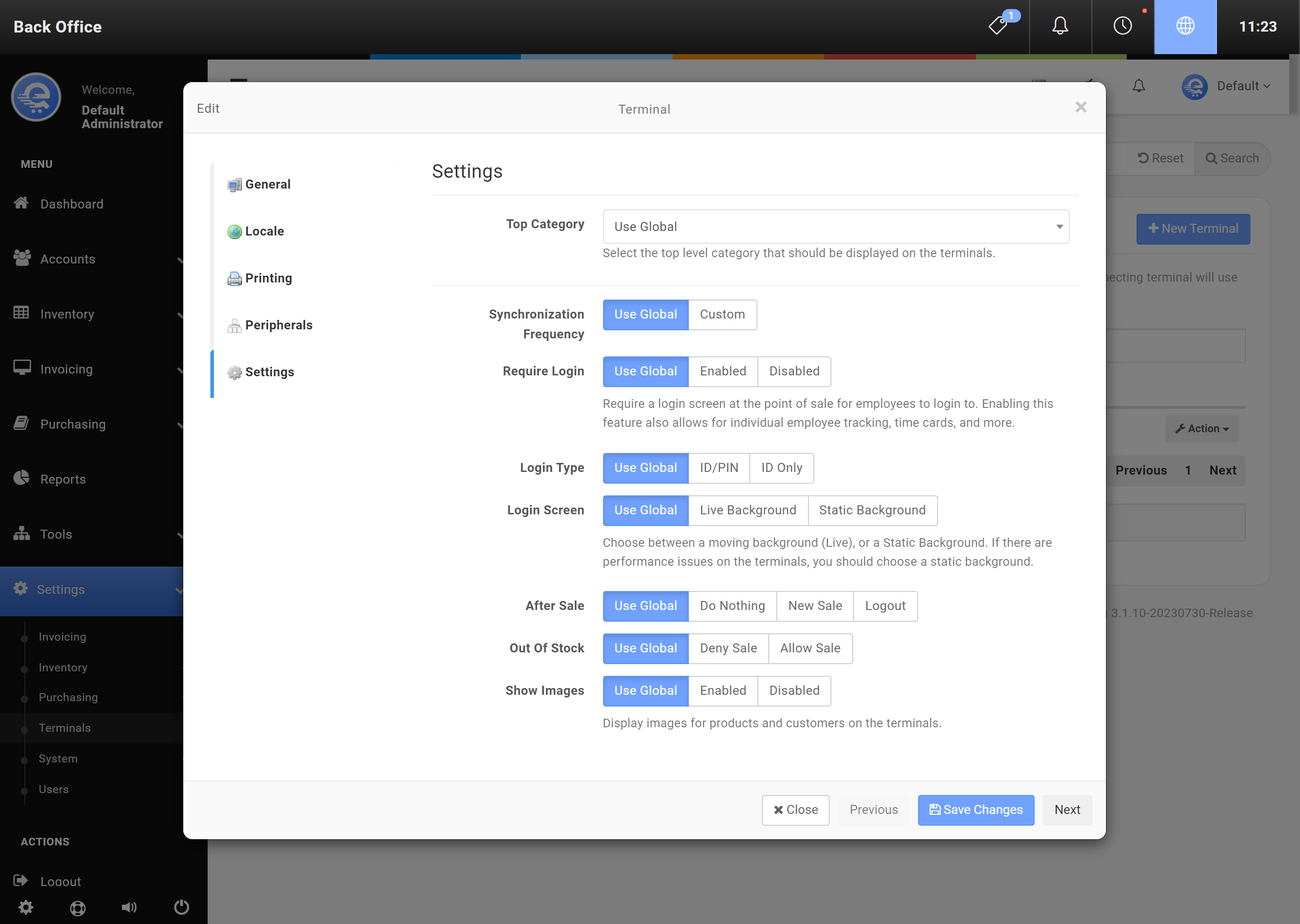Set Require Login to Enabled
The height and width of the screenshot is (924, 1300).
722,371
